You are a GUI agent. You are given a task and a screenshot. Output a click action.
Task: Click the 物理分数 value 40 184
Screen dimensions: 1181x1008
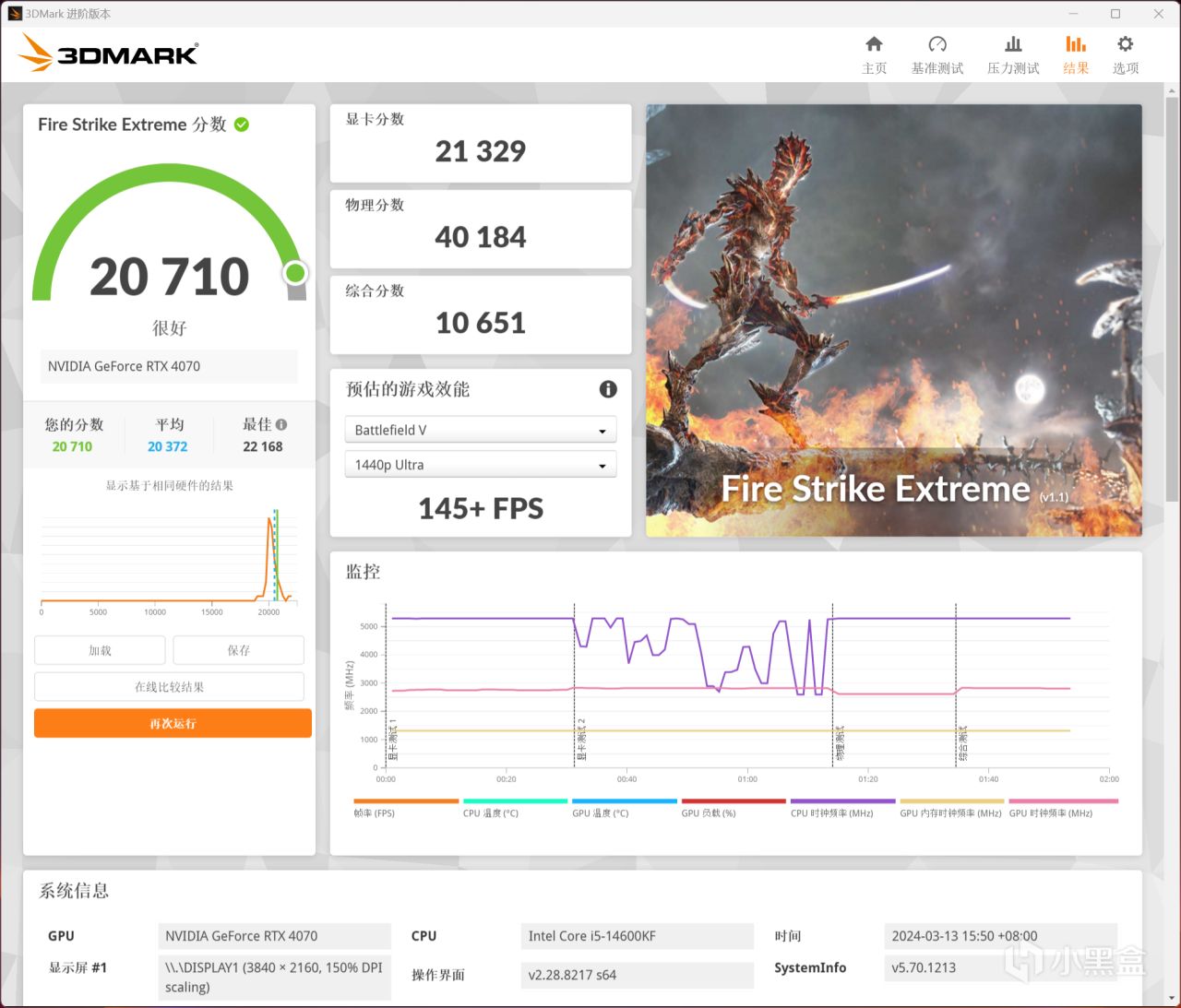click(x=481, y=237)
